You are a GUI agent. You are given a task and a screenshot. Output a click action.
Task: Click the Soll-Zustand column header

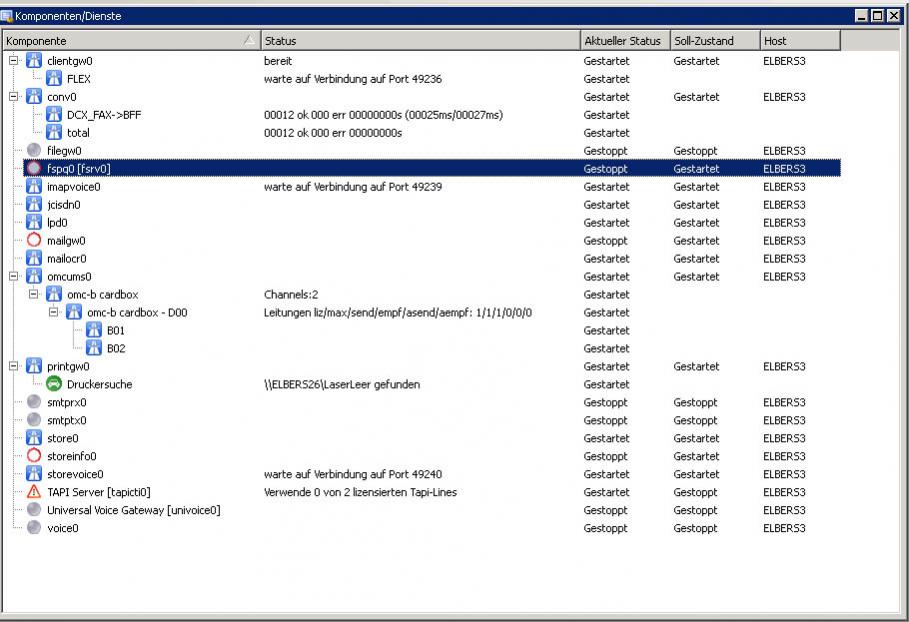coord(712,41)
